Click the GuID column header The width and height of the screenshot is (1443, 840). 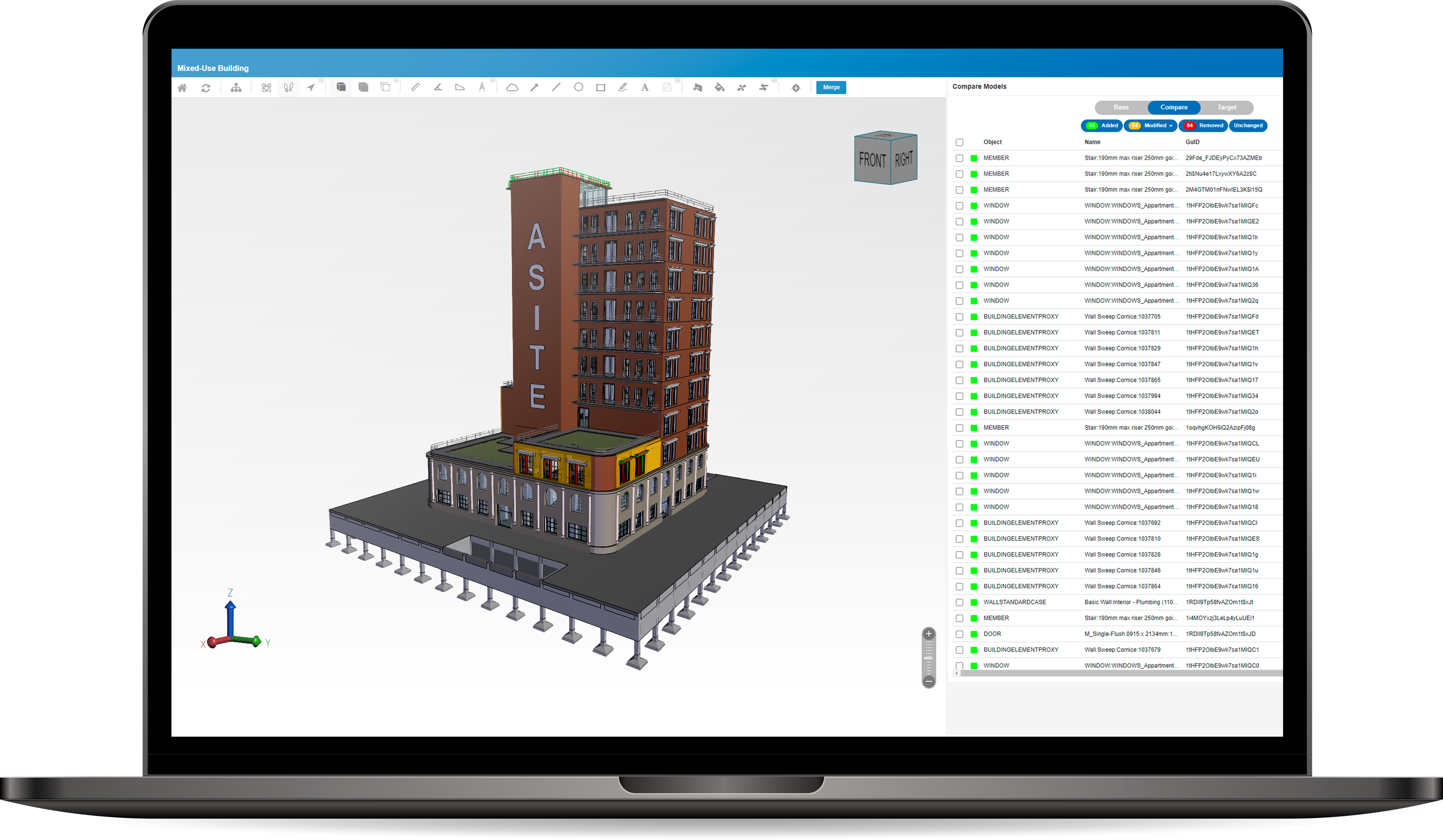(1192, 142)
